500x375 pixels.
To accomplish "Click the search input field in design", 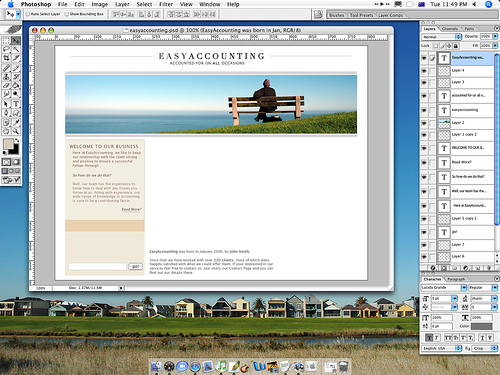I will [x=97, y=266].
